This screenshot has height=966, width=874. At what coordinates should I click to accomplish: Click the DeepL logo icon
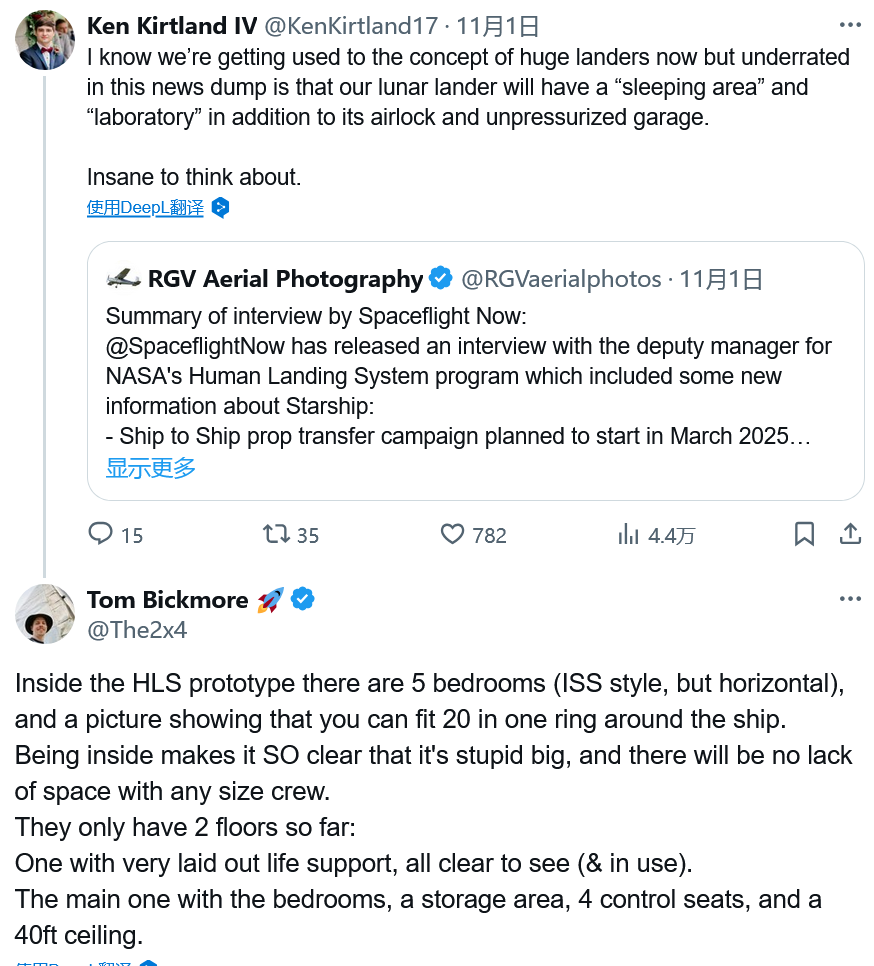coord(220,208)
